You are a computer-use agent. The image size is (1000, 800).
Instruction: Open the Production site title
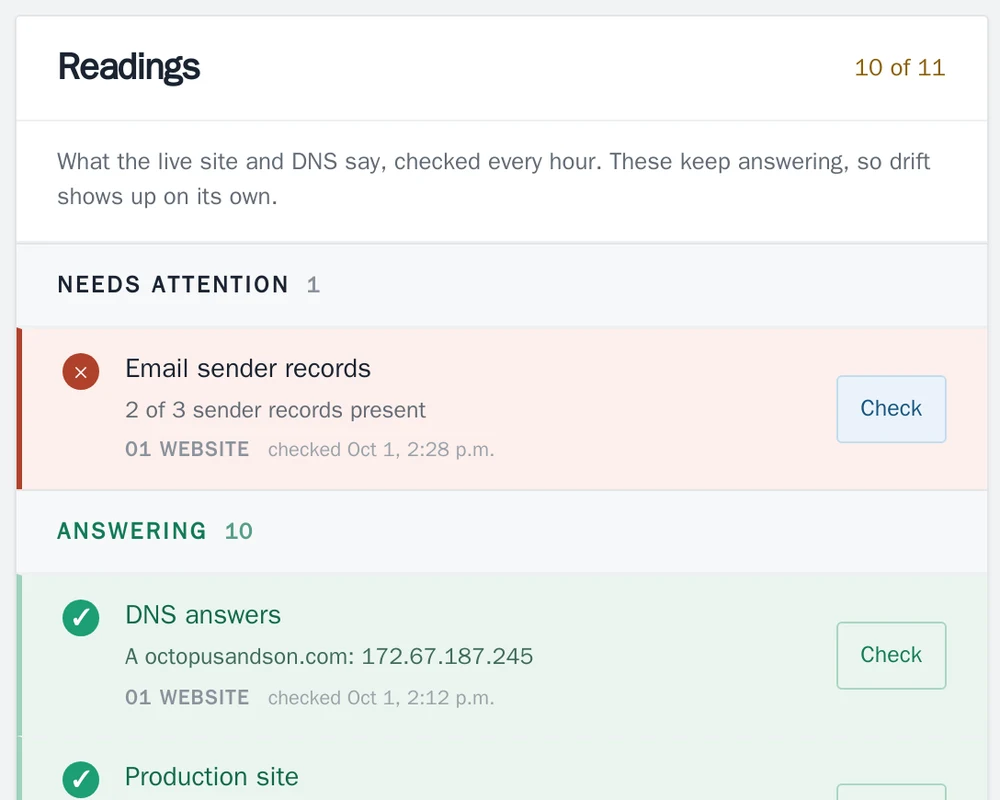coord(212,776)
